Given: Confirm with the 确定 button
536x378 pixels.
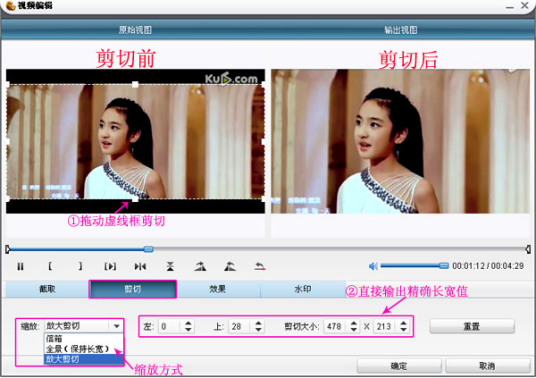Looking at the screenshot, I should [x=399, y=366].
